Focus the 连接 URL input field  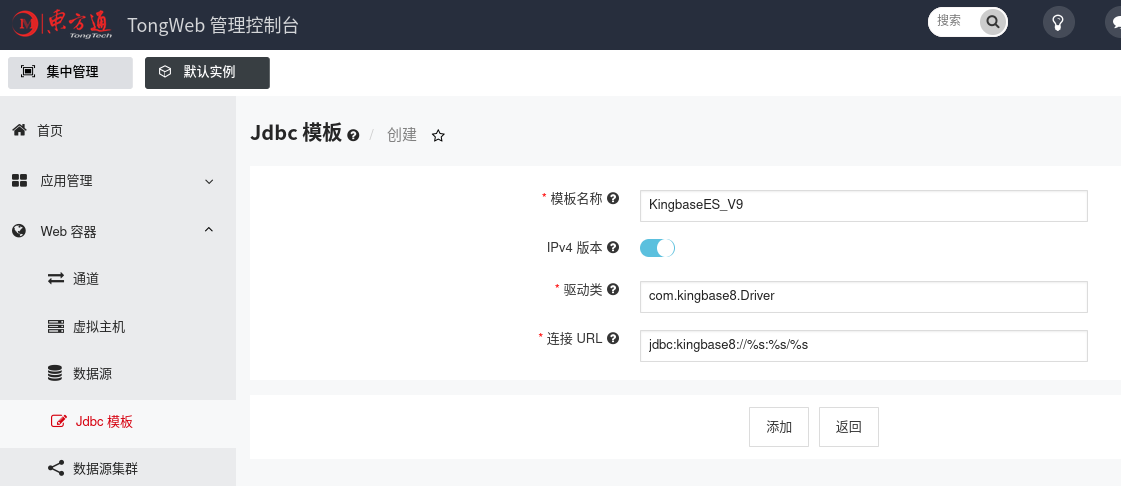coord(864,345)
